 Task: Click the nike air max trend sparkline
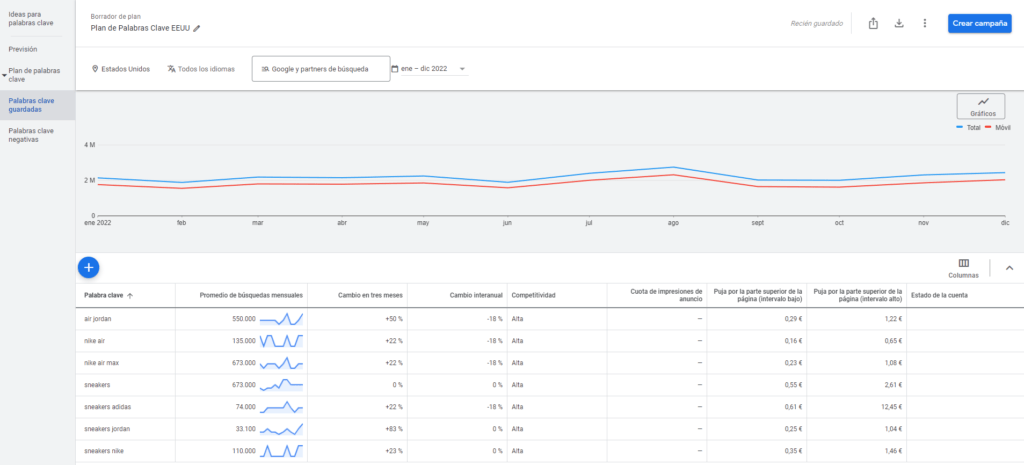(x=281, y=363)
